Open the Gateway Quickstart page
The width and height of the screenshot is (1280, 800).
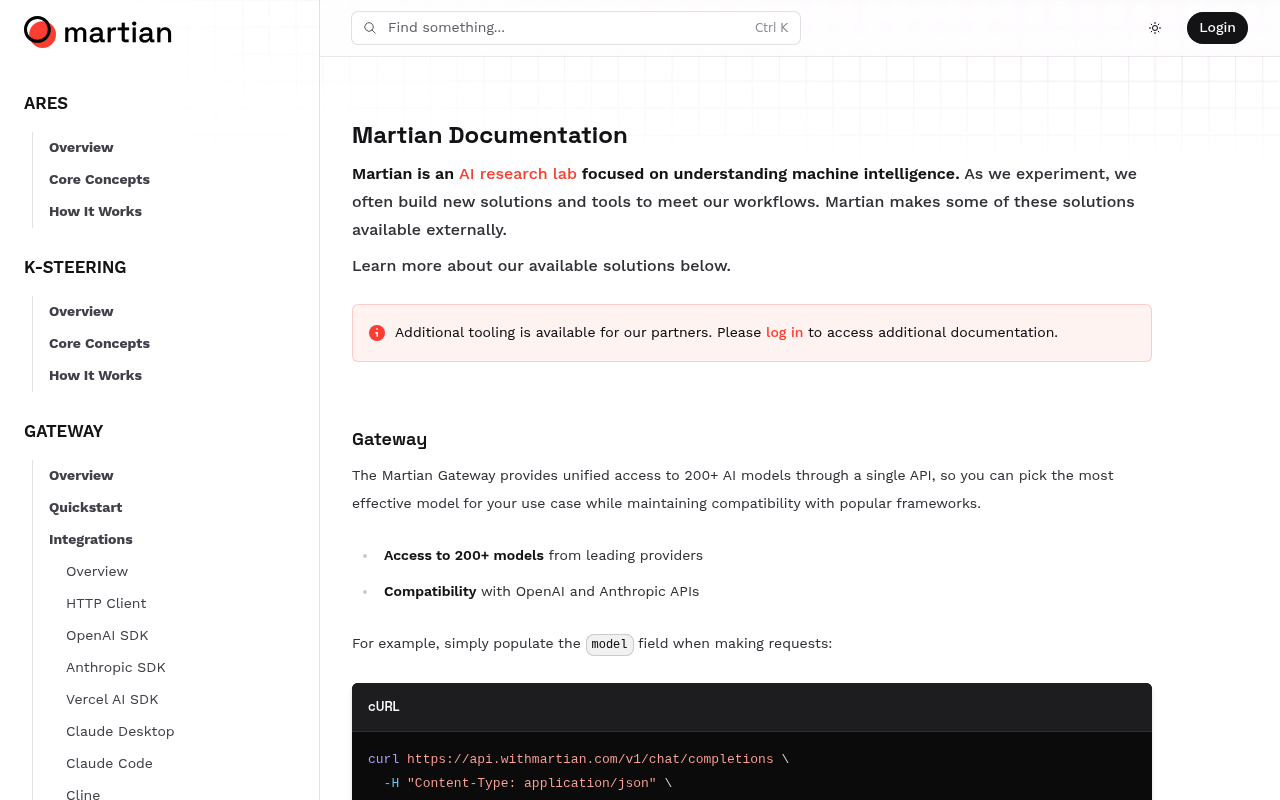click(x=86, y=508)
